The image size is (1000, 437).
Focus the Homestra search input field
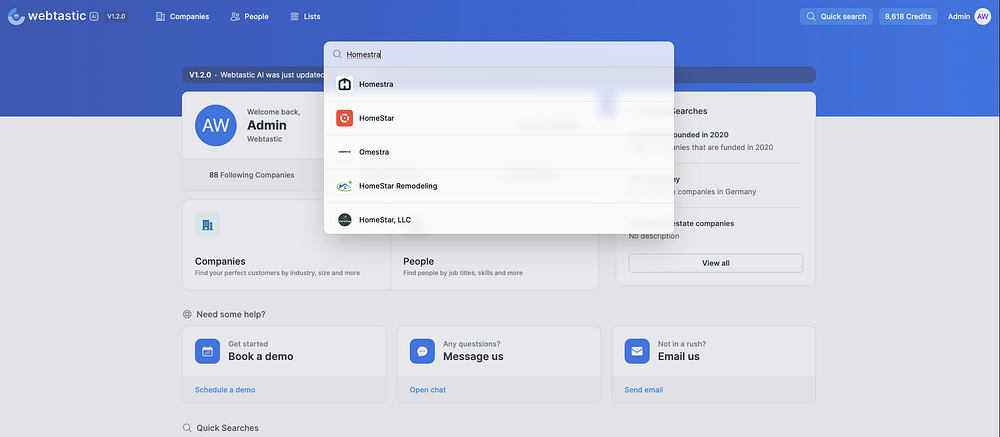499,54
